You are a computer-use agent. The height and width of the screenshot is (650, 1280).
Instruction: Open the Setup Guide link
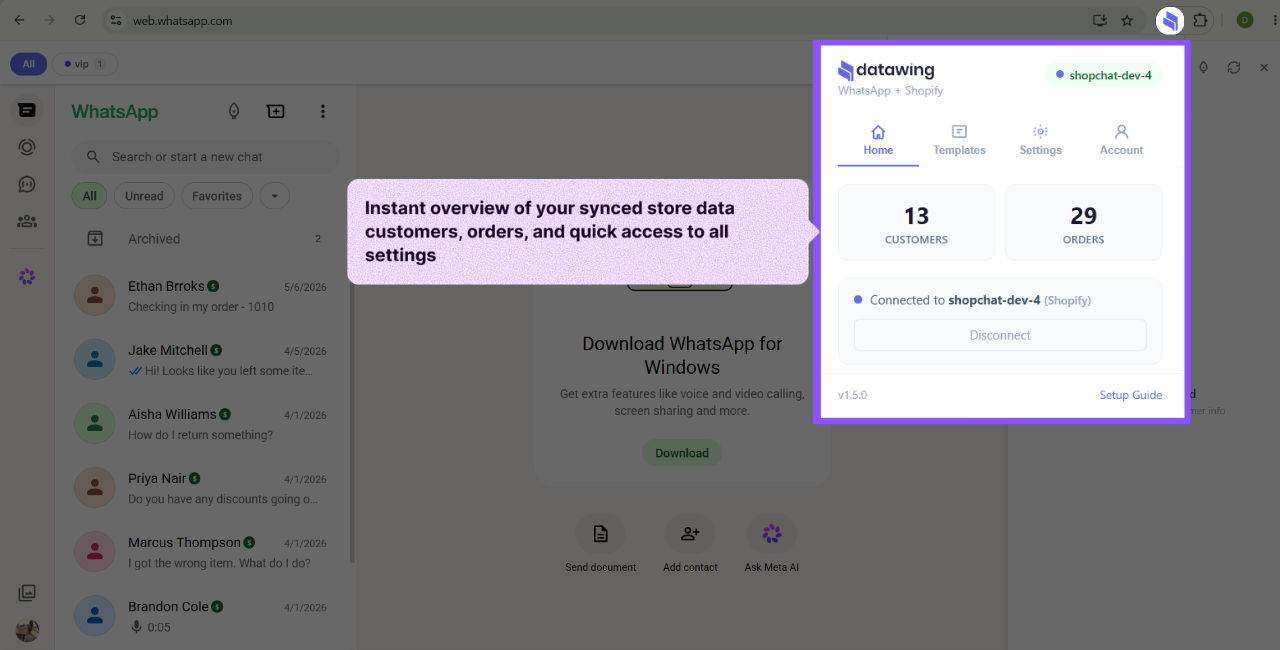click(x=1130, y=395)
